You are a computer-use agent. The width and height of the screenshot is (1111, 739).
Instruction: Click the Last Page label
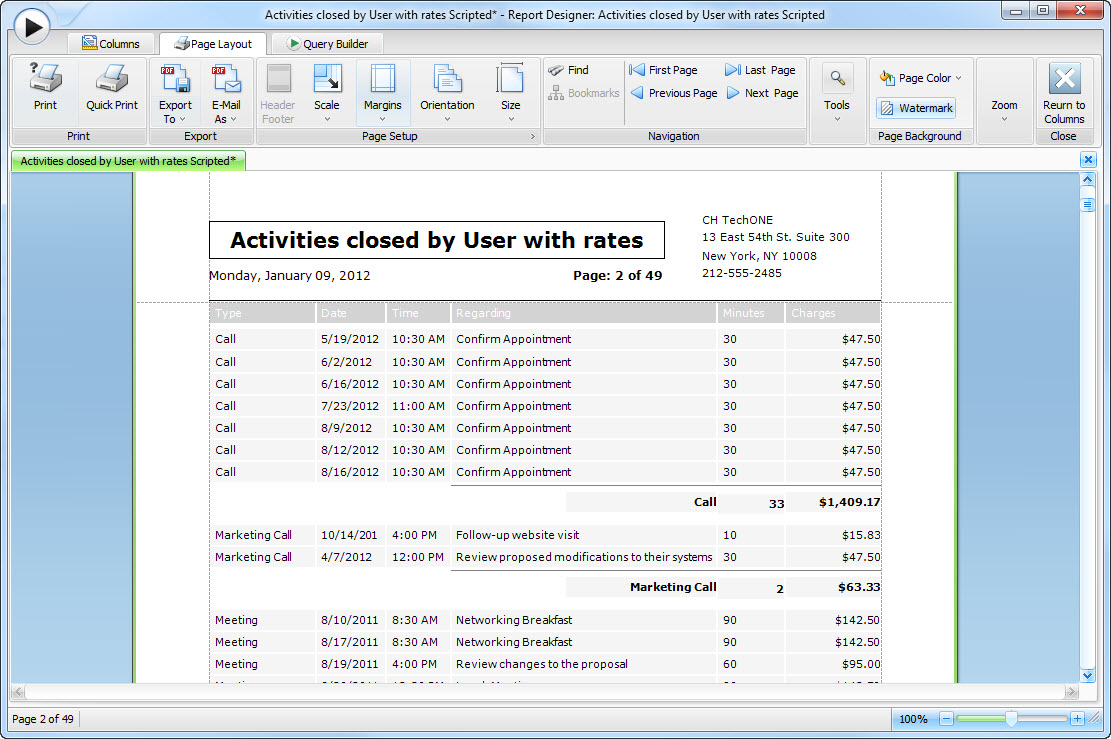pyautogui.click(x=770, y=70)
